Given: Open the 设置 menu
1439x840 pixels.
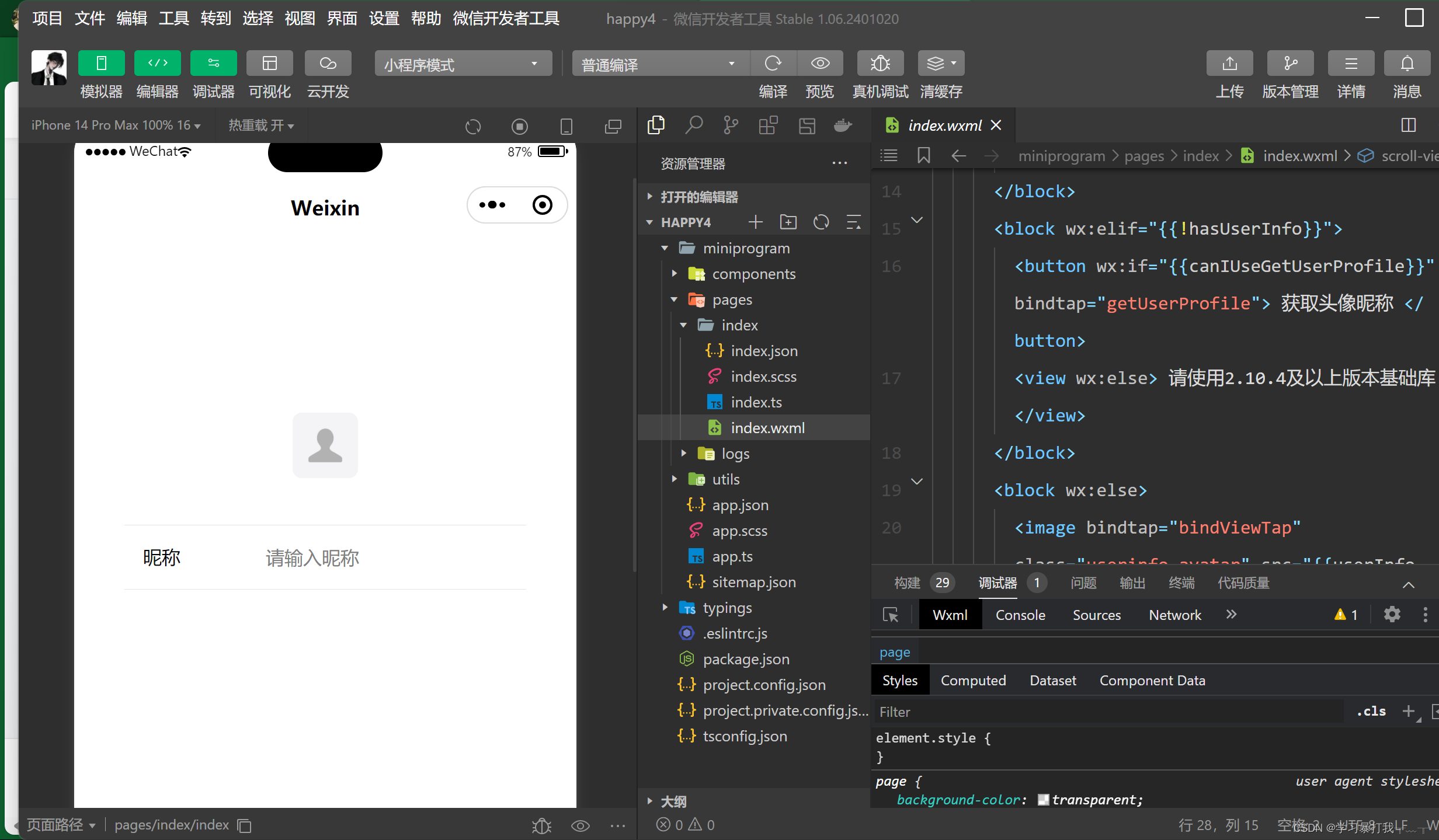Looking at the screenshot, I should coord(384,19).
